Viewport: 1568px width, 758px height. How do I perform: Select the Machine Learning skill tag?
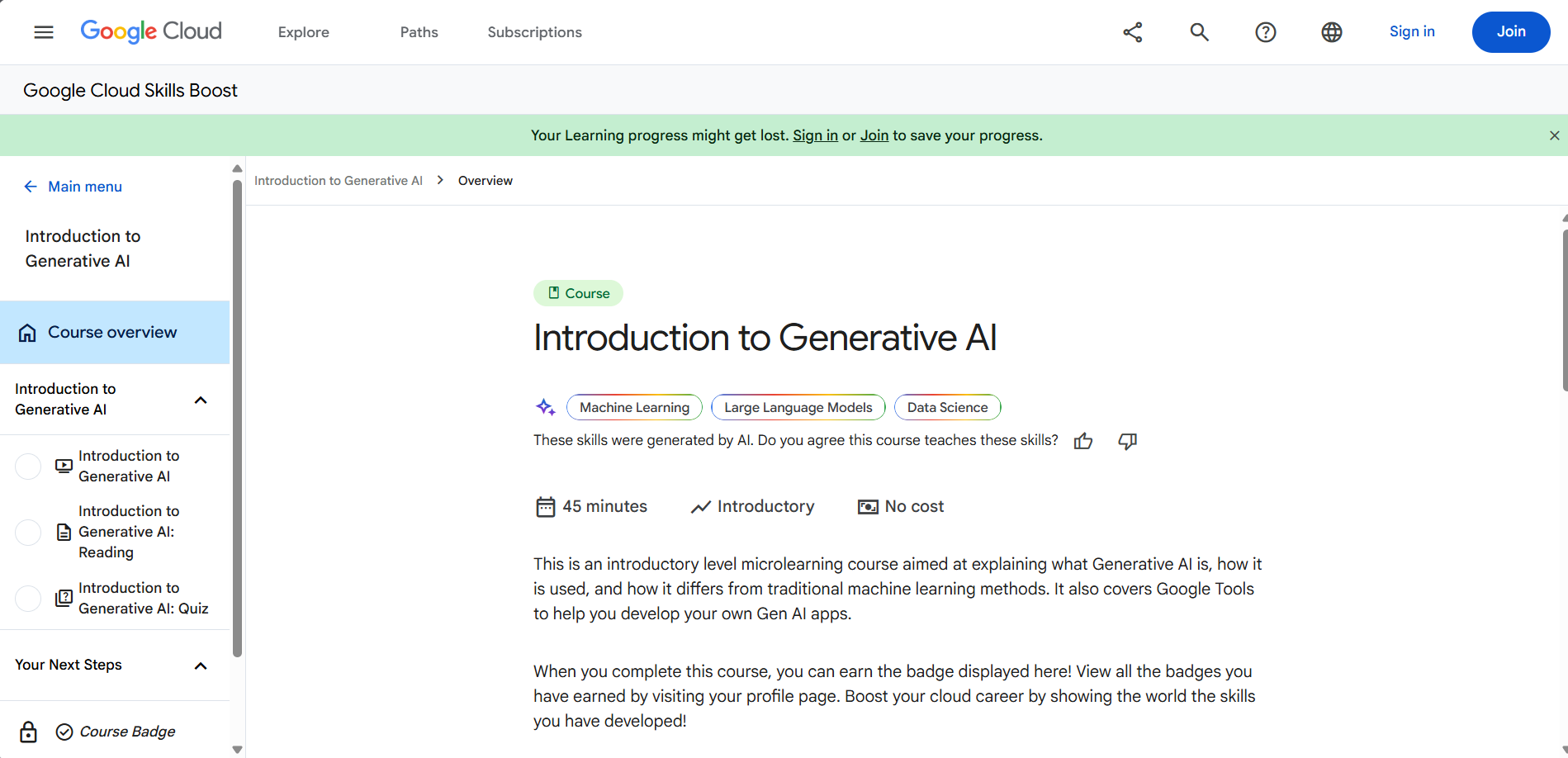coord(634,407)
